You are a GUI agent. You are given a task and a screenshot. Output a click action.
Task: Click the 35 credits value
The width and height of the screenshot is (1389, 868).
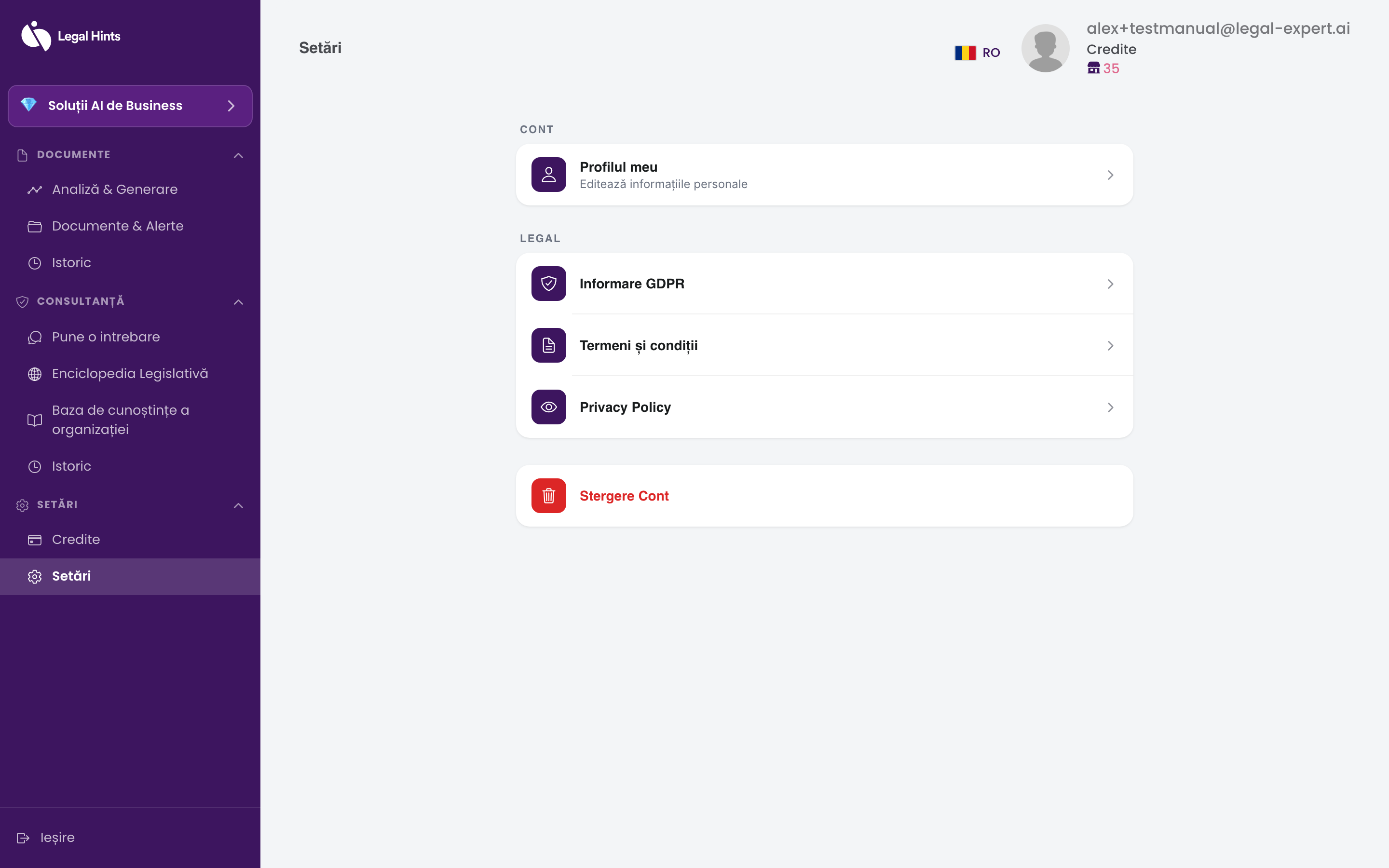coord(1111,68)
